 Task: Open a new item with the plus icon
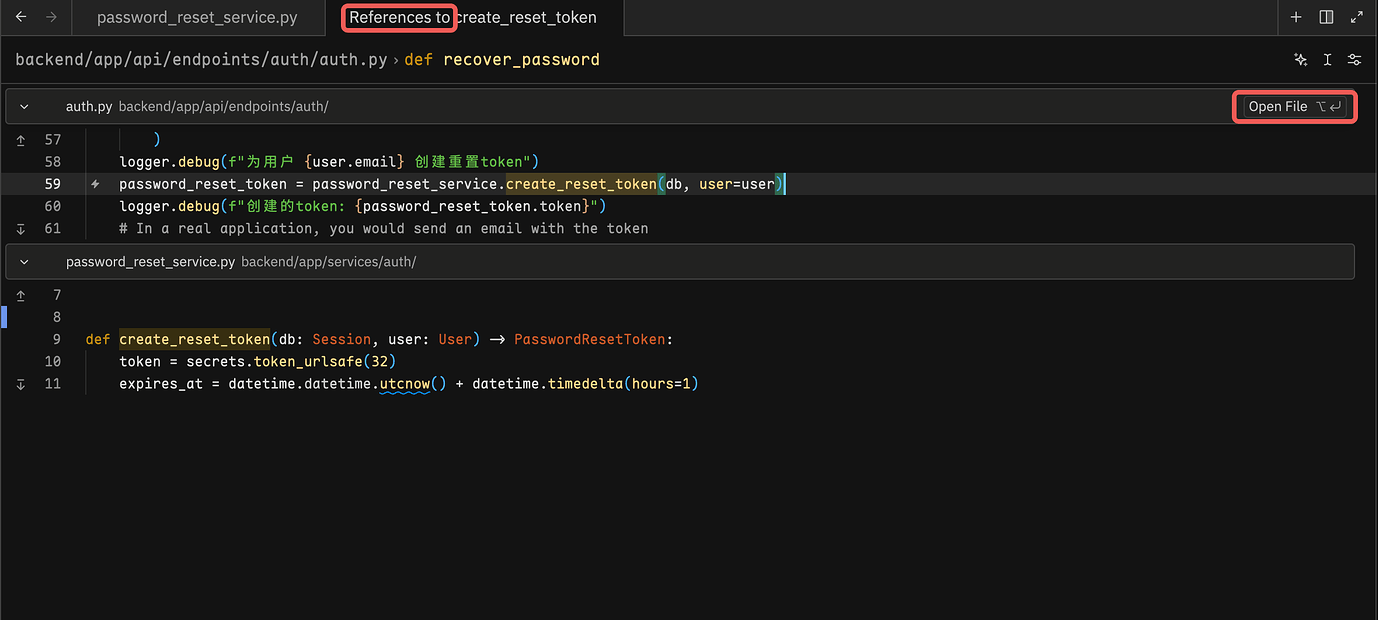point(1296,17)
